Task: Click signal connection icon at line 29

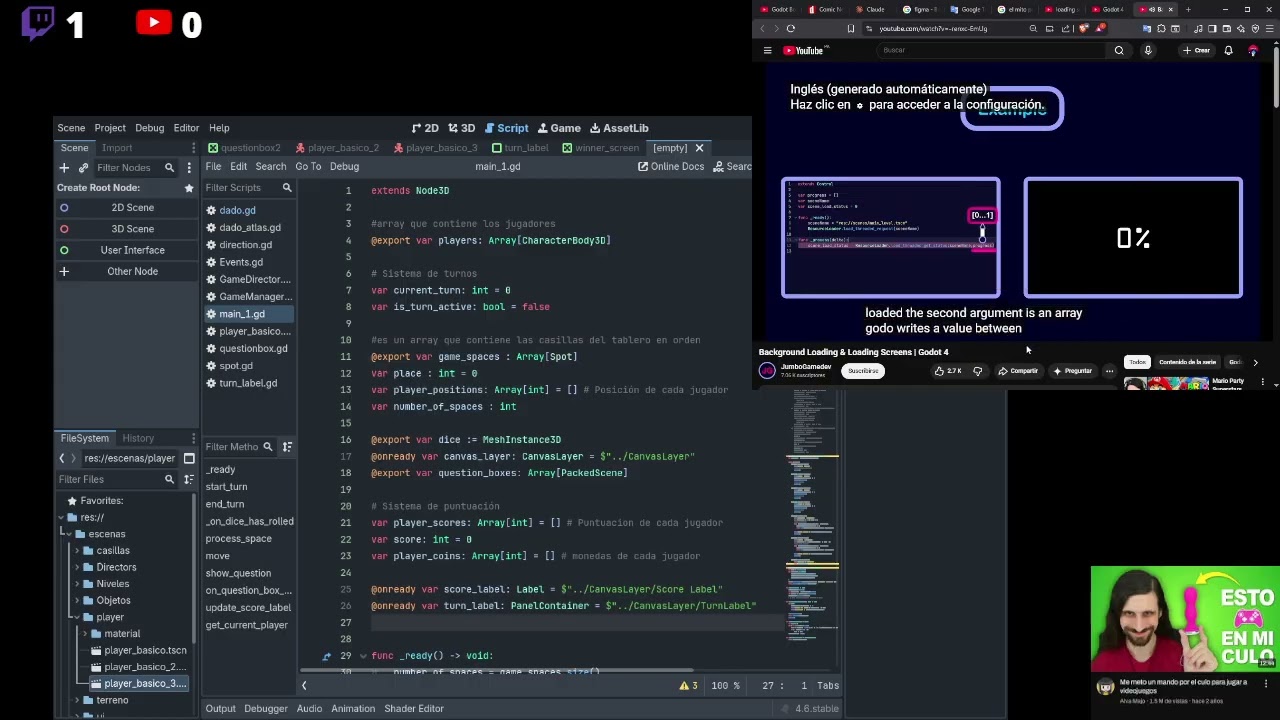Action: [326, 656]
